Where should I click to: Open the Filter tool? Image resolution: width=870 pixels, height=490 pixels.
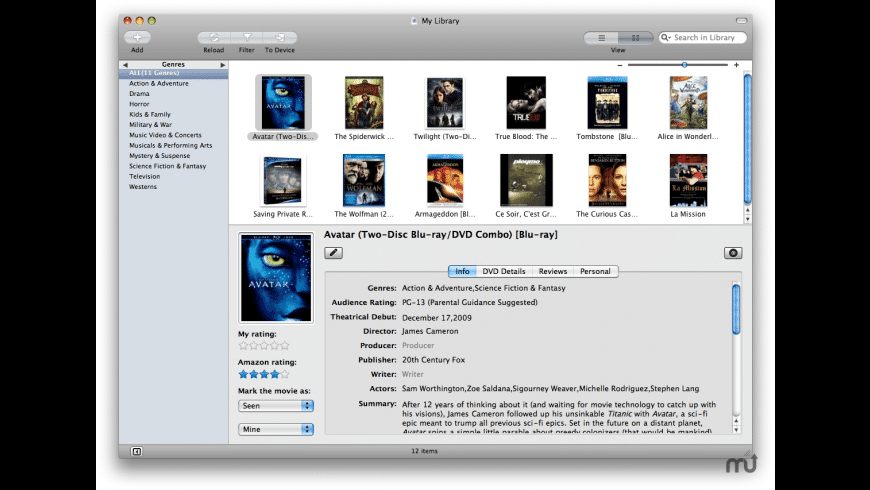[247, 37]
